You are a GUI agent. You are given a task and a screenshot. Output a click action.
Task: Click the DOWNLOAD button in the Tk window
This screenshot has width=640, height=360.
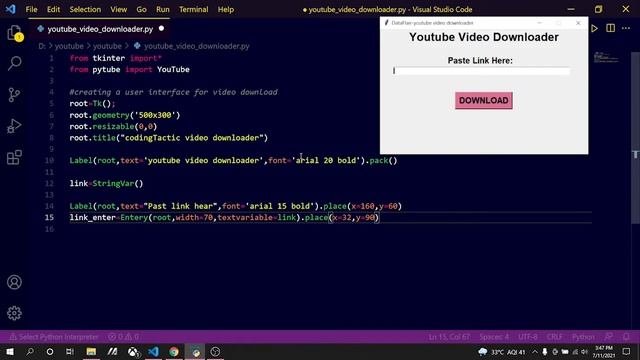[x=484, y=100]
